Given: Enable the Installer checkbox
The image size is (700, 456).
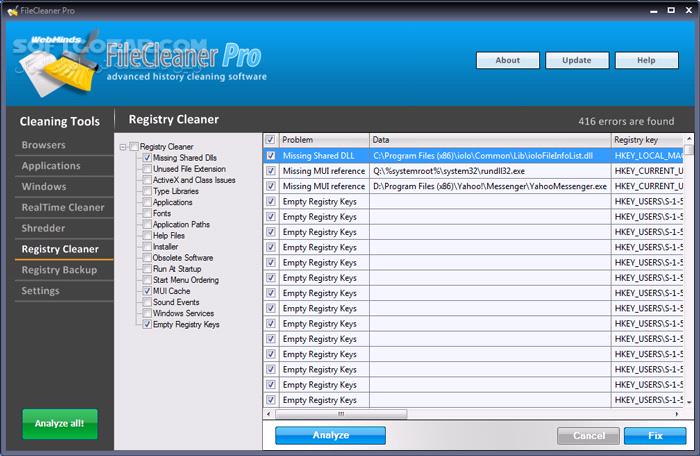Looking at the screenshot, I should (x=147, y=247).
